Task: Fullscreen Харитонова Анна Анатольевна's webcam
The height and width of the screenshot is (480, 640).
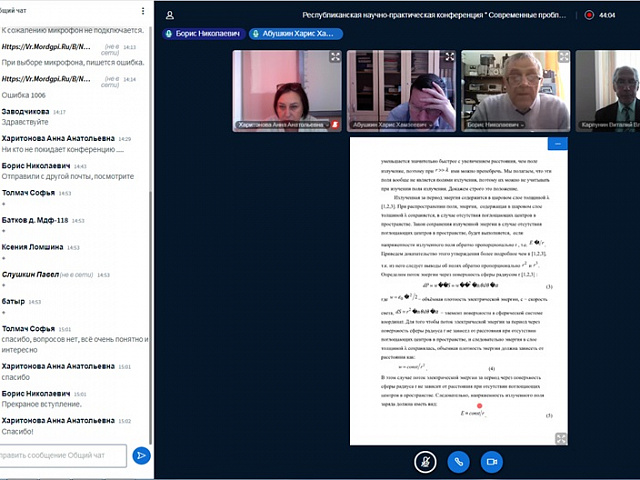Action: (335, 58)
